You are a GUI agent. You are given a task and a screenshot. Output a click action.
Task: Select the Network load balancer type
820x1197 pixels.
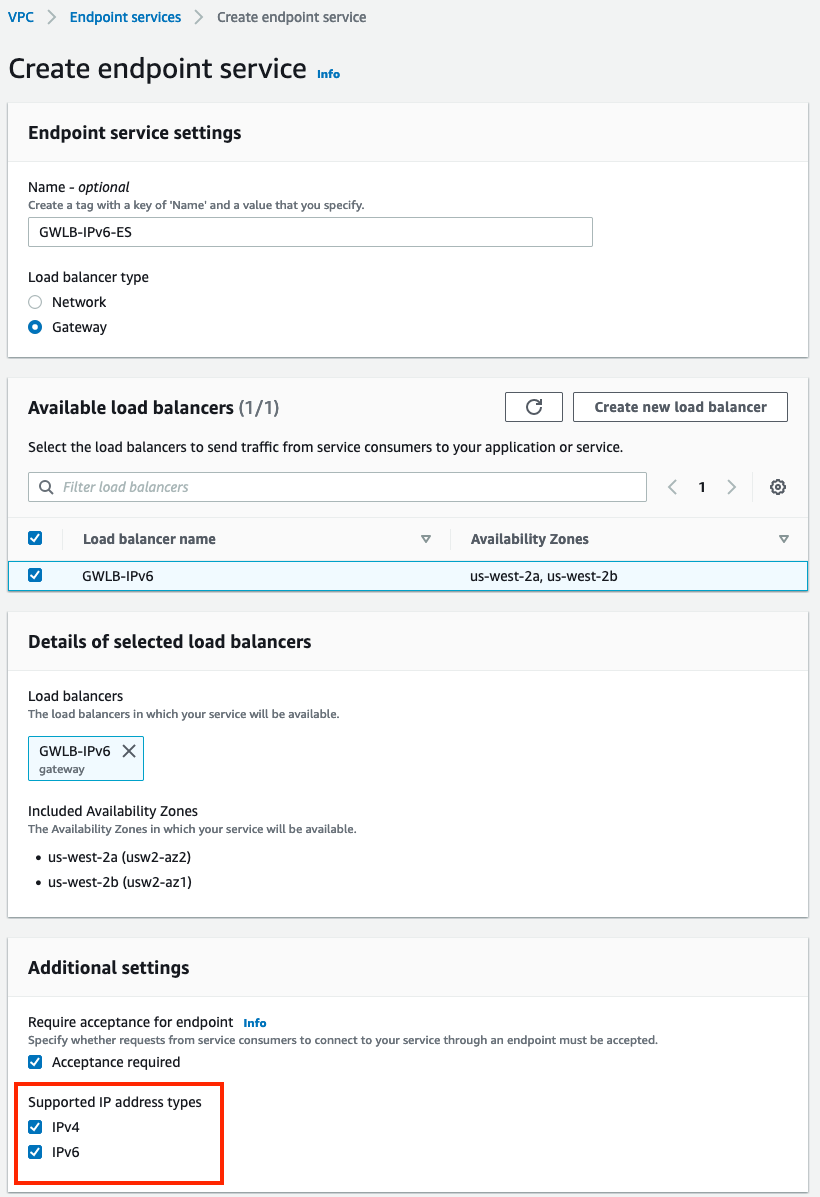pos(35,302)
